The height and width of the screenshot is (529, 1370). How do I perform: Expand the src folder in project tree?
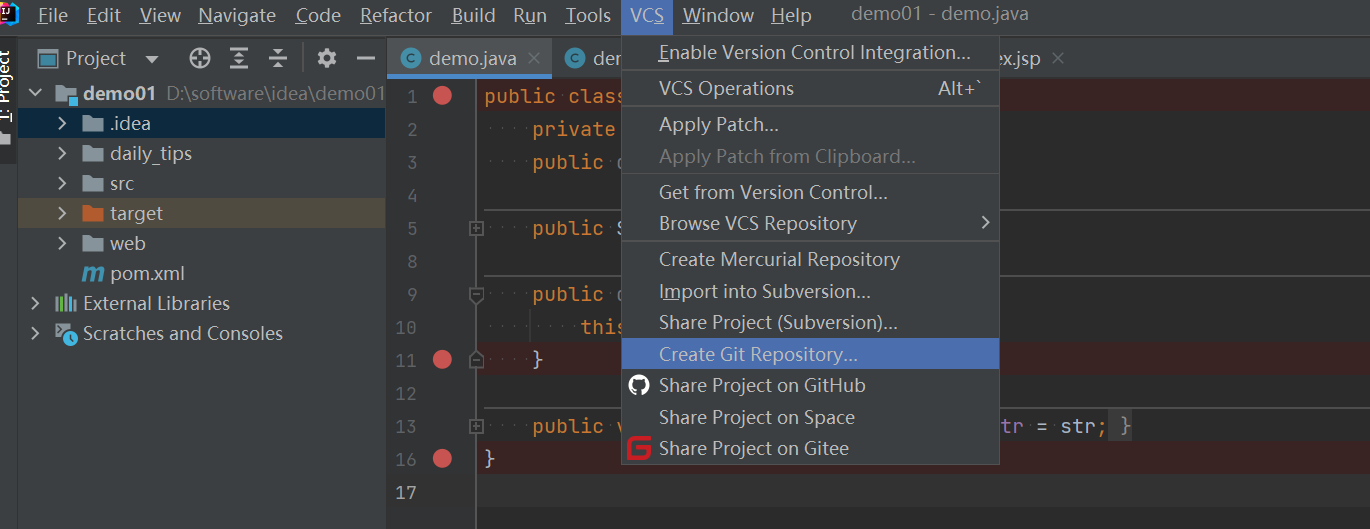(62, 184)
